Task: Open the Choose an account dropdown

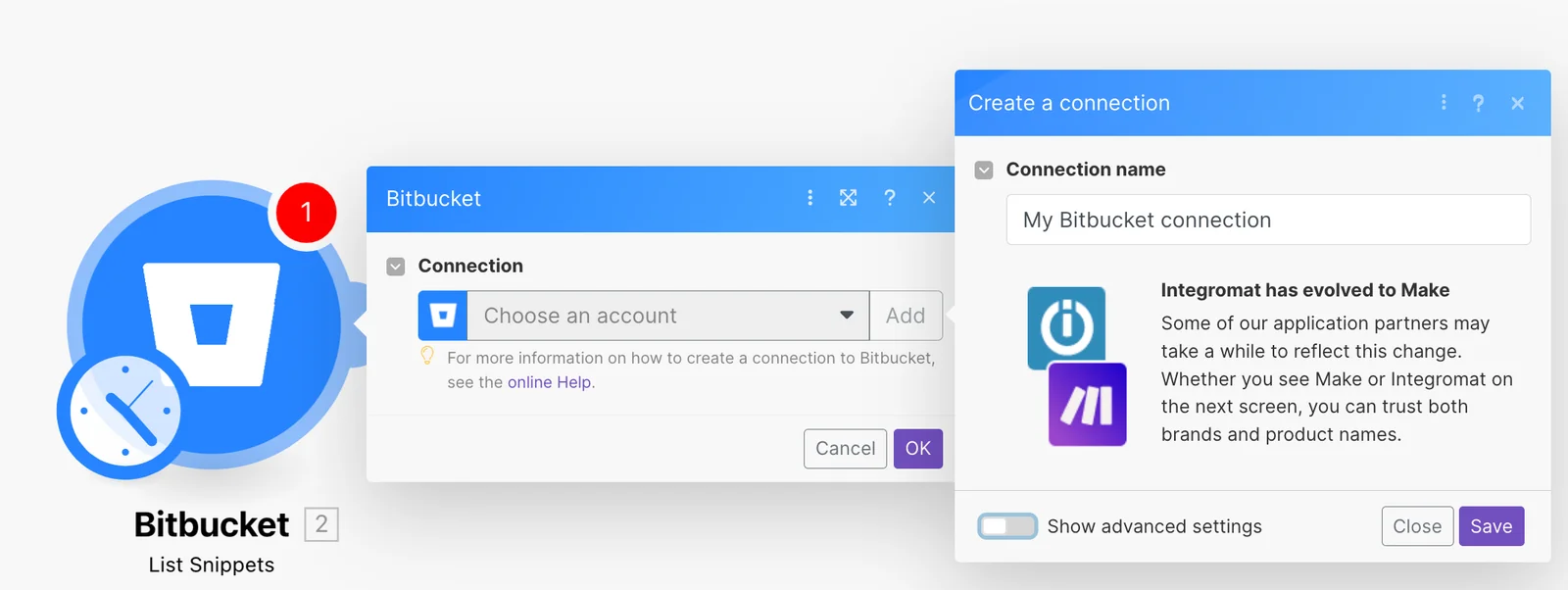Action: click(668, 316)
